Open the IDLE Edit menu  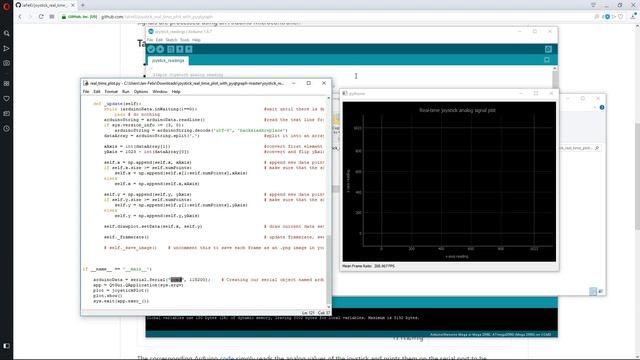click(97, 92)
